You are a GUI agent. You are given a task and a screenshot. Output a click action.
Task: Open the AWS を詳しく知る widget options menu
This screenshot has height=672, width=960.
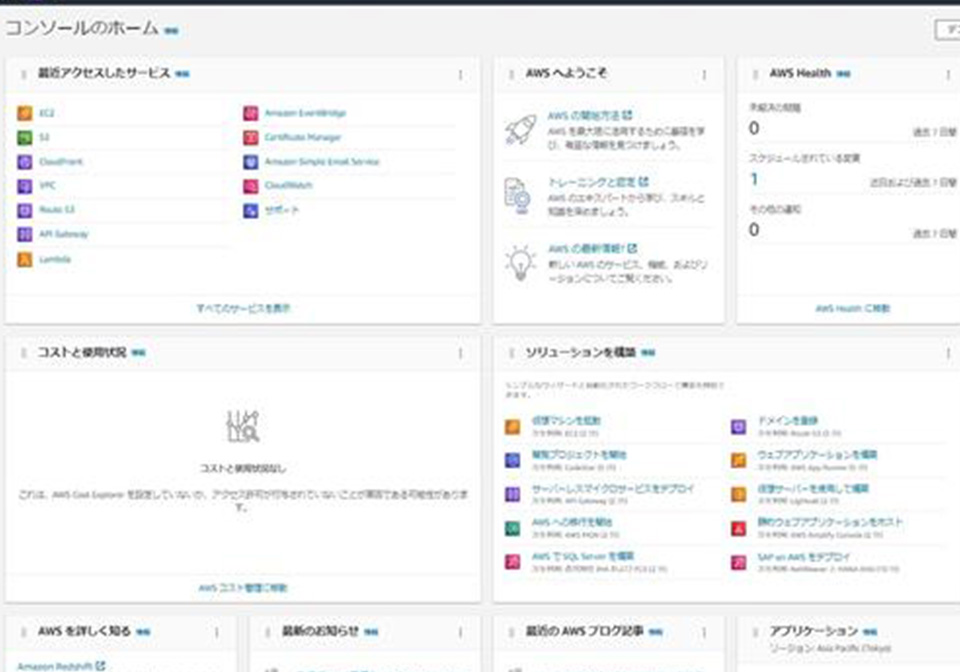pos(217,632)
